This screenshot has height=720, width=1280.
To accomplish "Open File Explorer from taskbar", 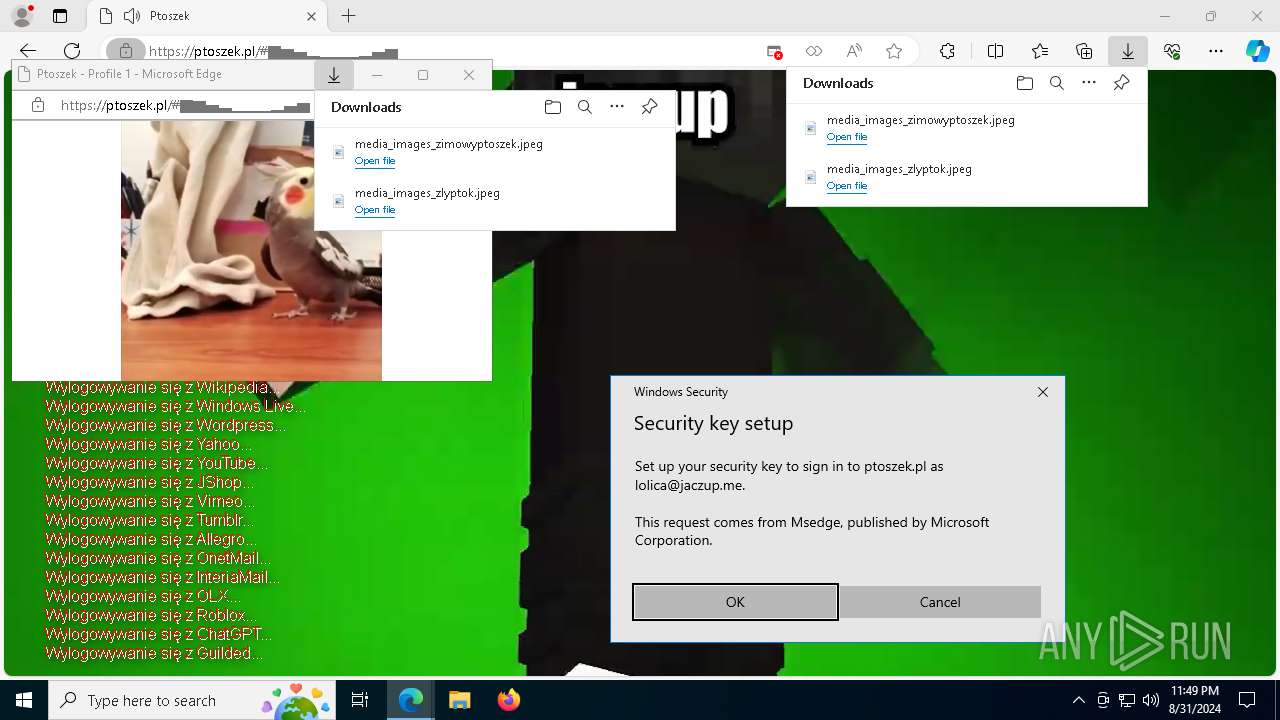I will (x=459, y=700).
